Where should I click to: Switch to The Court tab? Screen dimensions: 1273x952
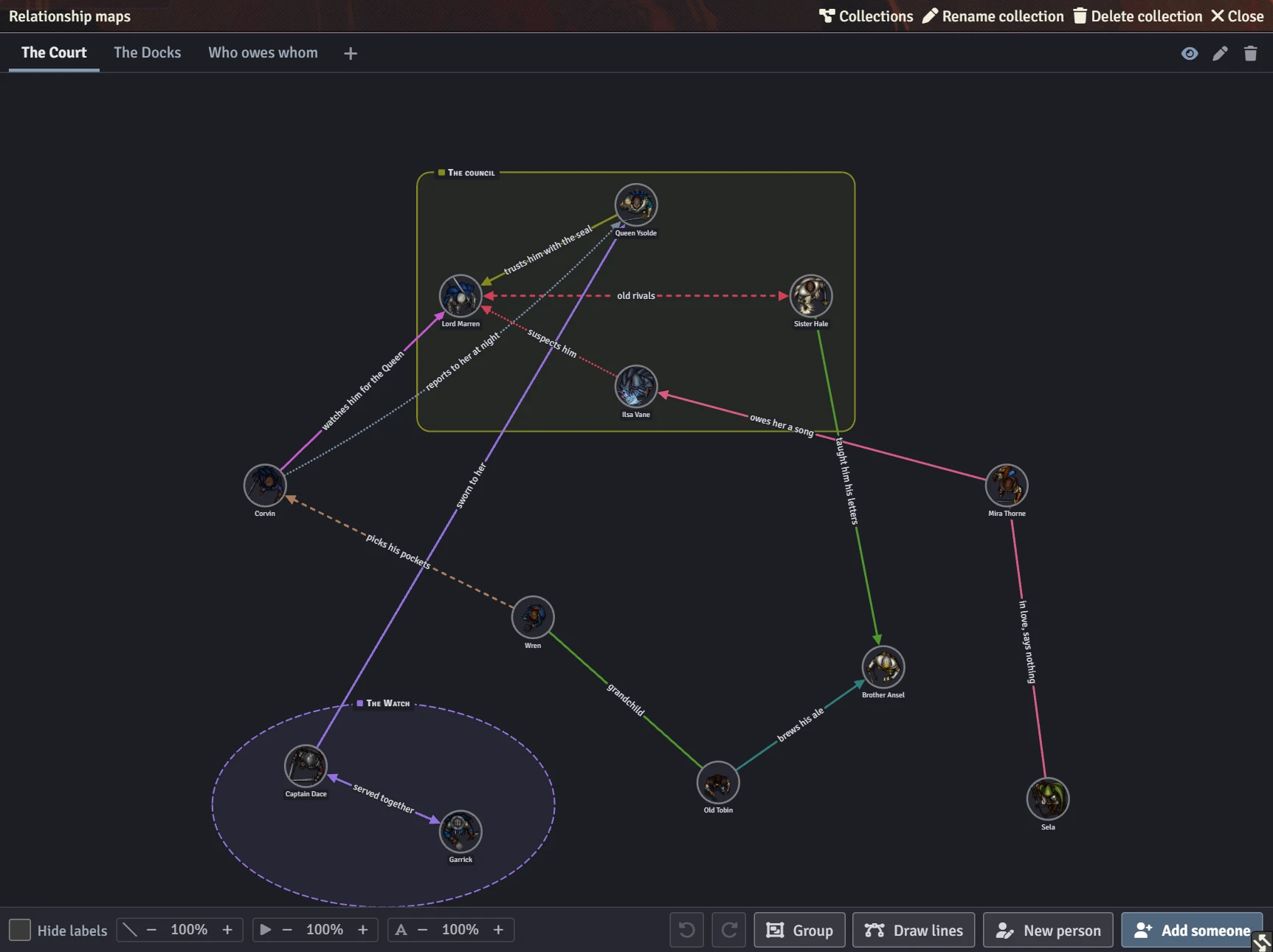pyautogui.click(x=54, y=52)
